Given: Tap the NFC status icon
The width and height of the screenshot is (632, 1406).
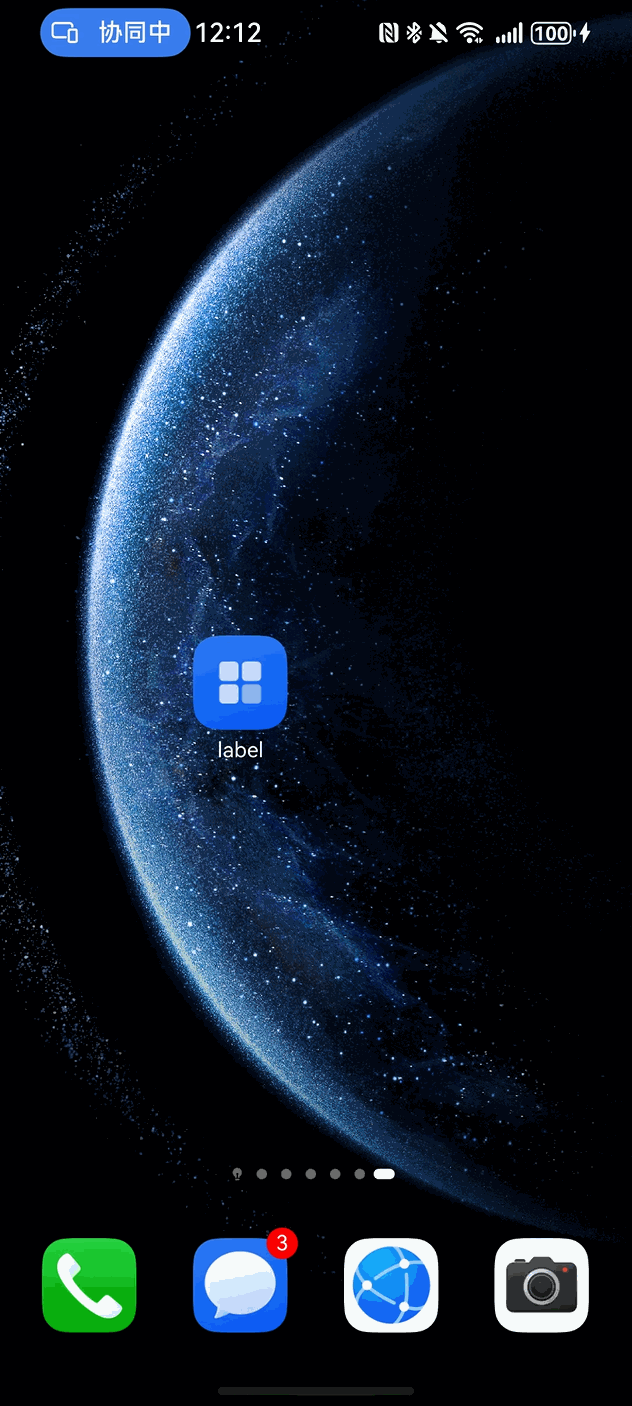Looking at the screenshot, I should click(388, 34).
